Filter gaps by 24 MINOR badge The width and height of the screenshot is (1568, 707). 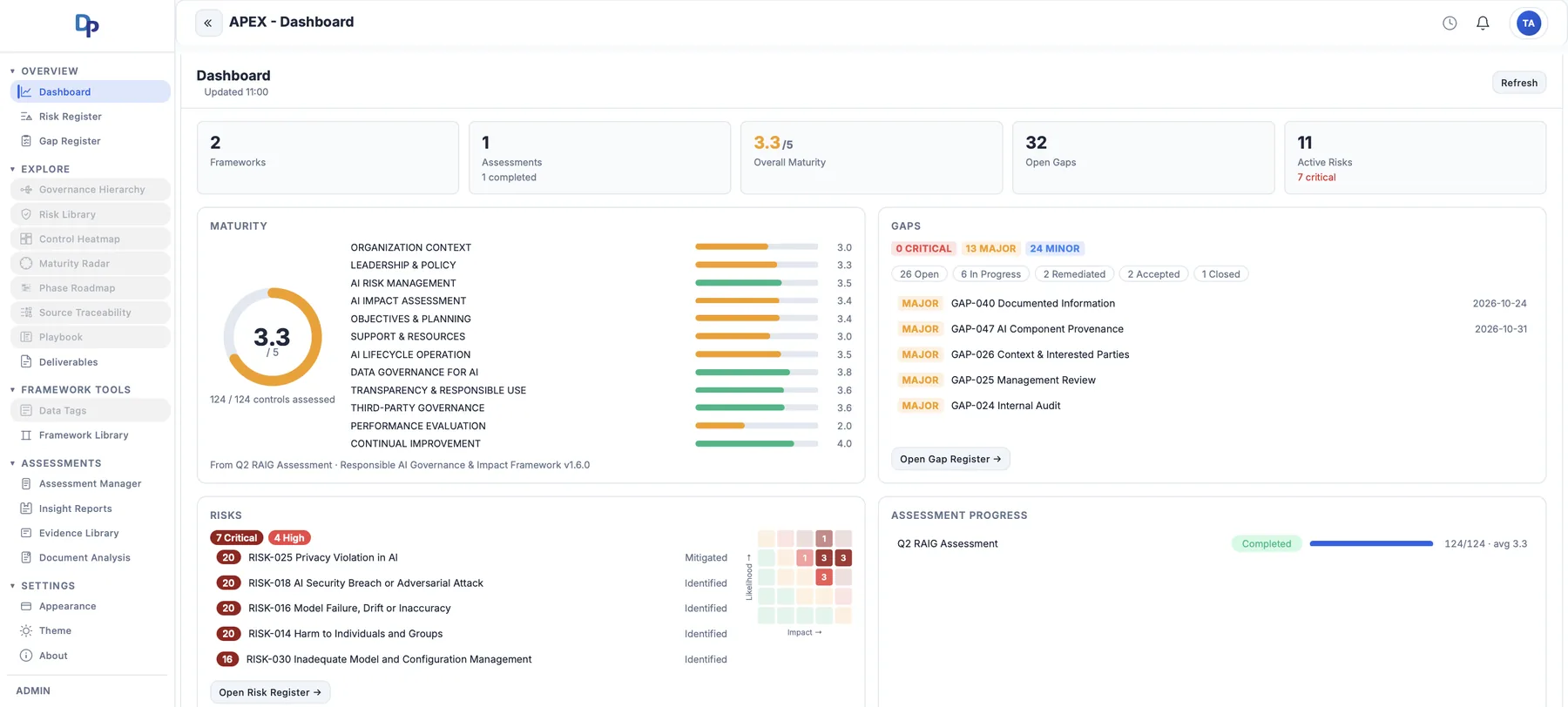coord(1055,249)
